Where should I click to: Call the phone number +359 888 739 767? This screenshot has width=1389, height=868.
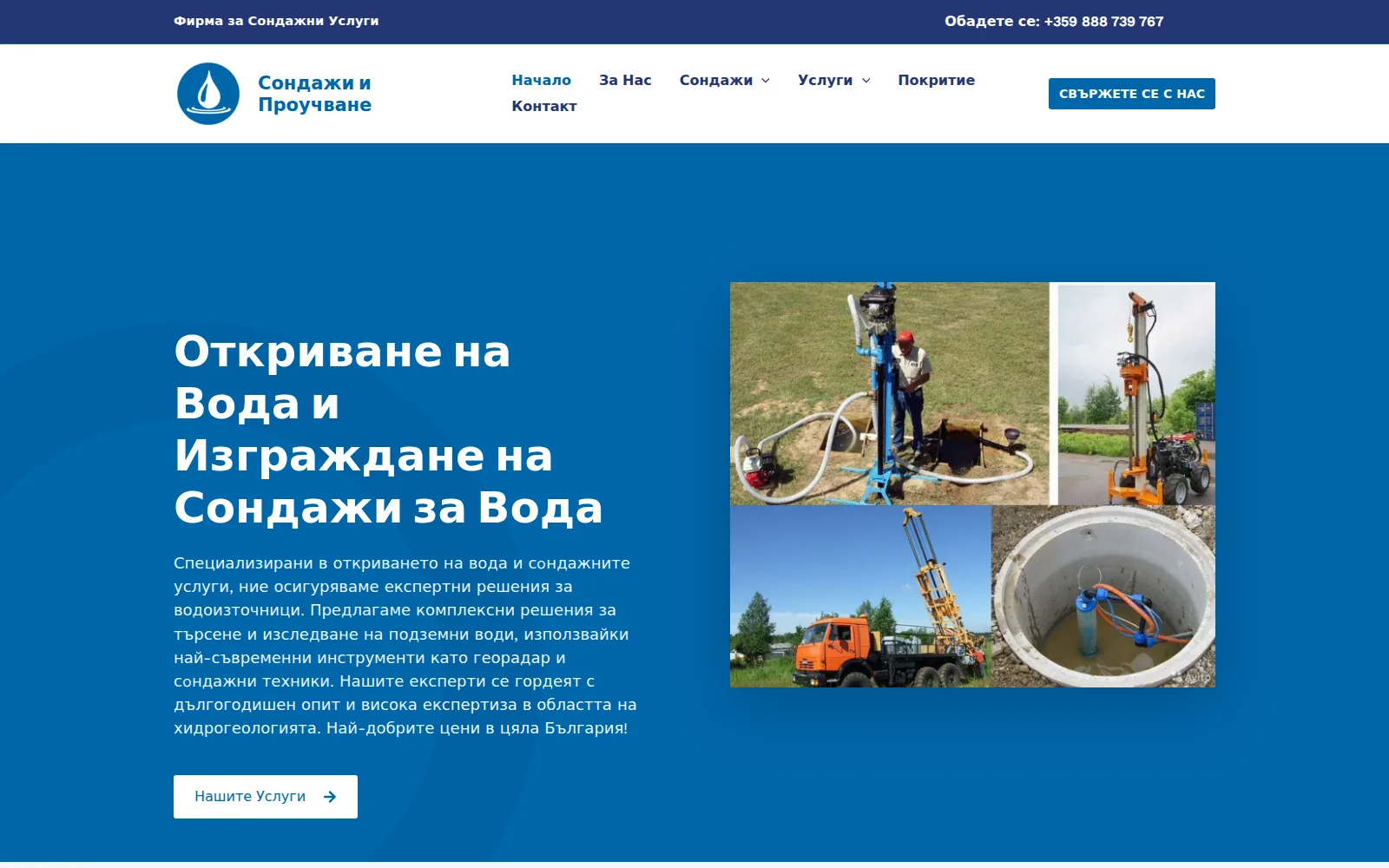[1103, 22]
